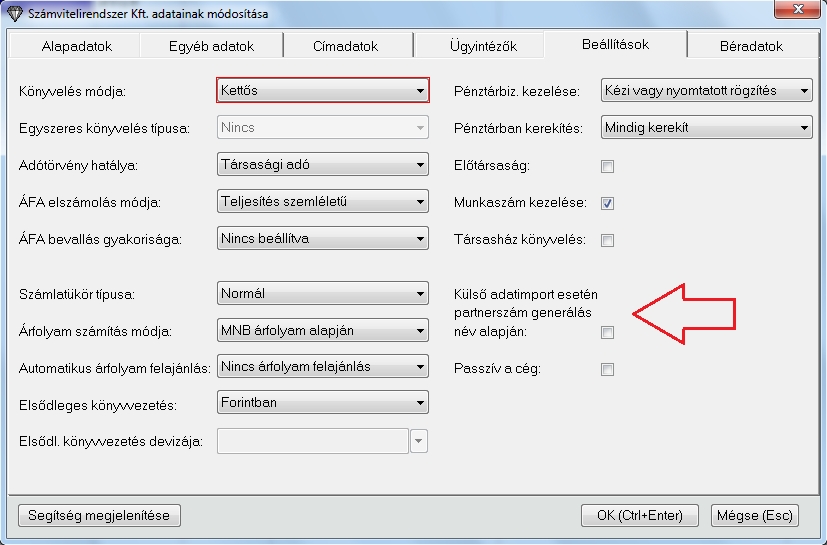This screenshot has height=545, width=827.
Task: Confirm with the OK (Ctrl+Enter) button
Action: [x=639, y=515]
